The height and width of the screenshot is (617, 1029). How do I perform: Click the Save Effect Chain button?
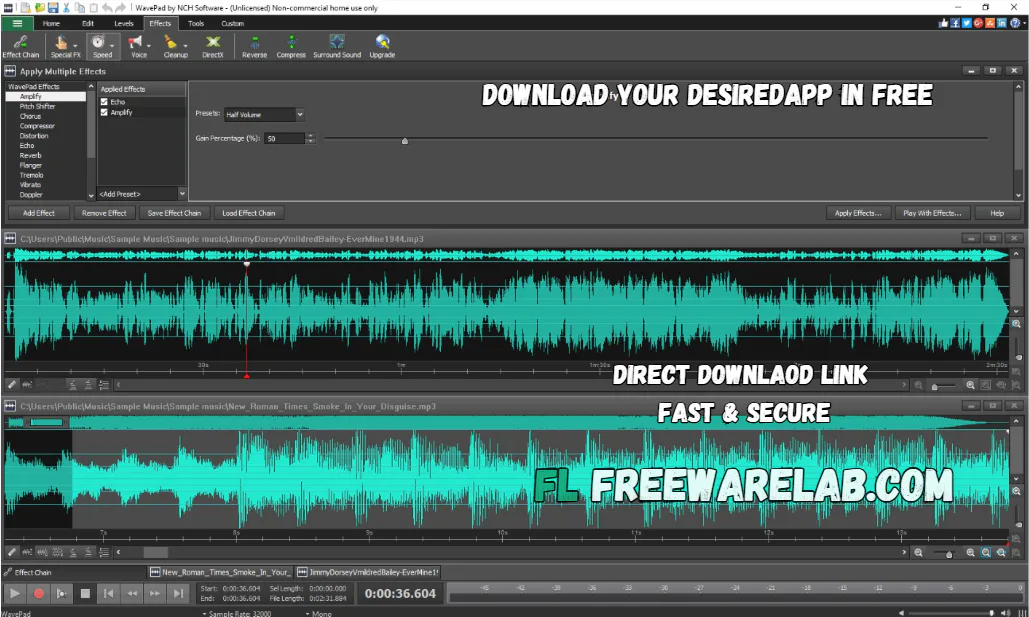(x=174, y=213)
